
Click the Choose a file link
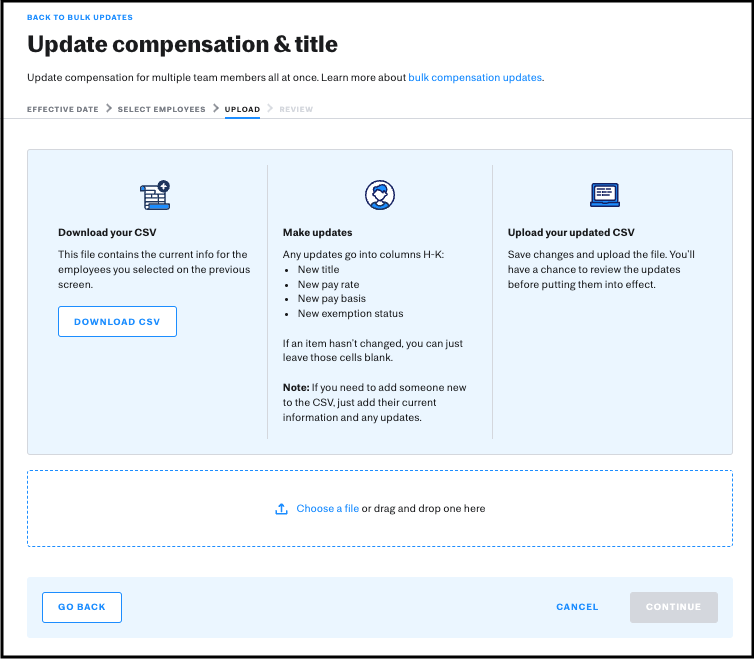click(327, 509)
